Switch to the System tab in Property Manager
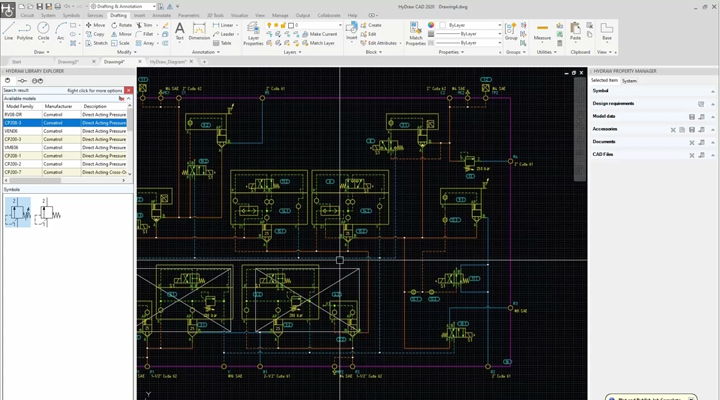The height and width of the screenshot is (400, 720). click(x=629, y=81)
